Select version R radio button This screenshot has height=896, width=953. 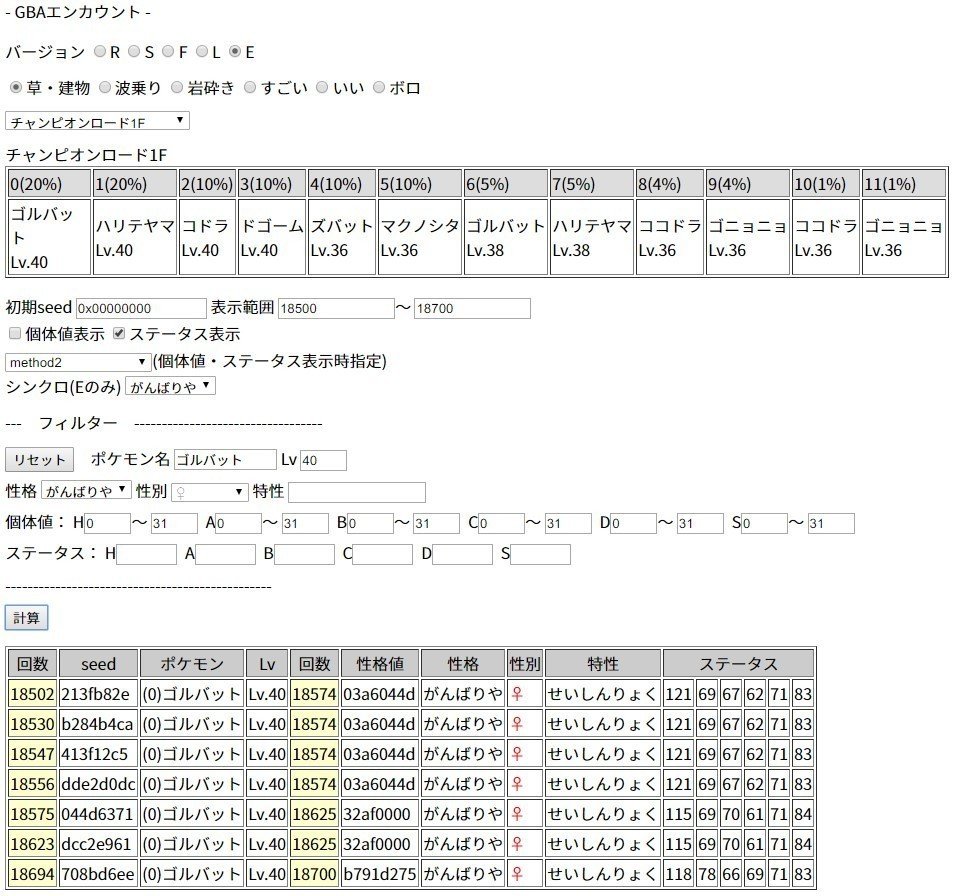click(100, 52)
